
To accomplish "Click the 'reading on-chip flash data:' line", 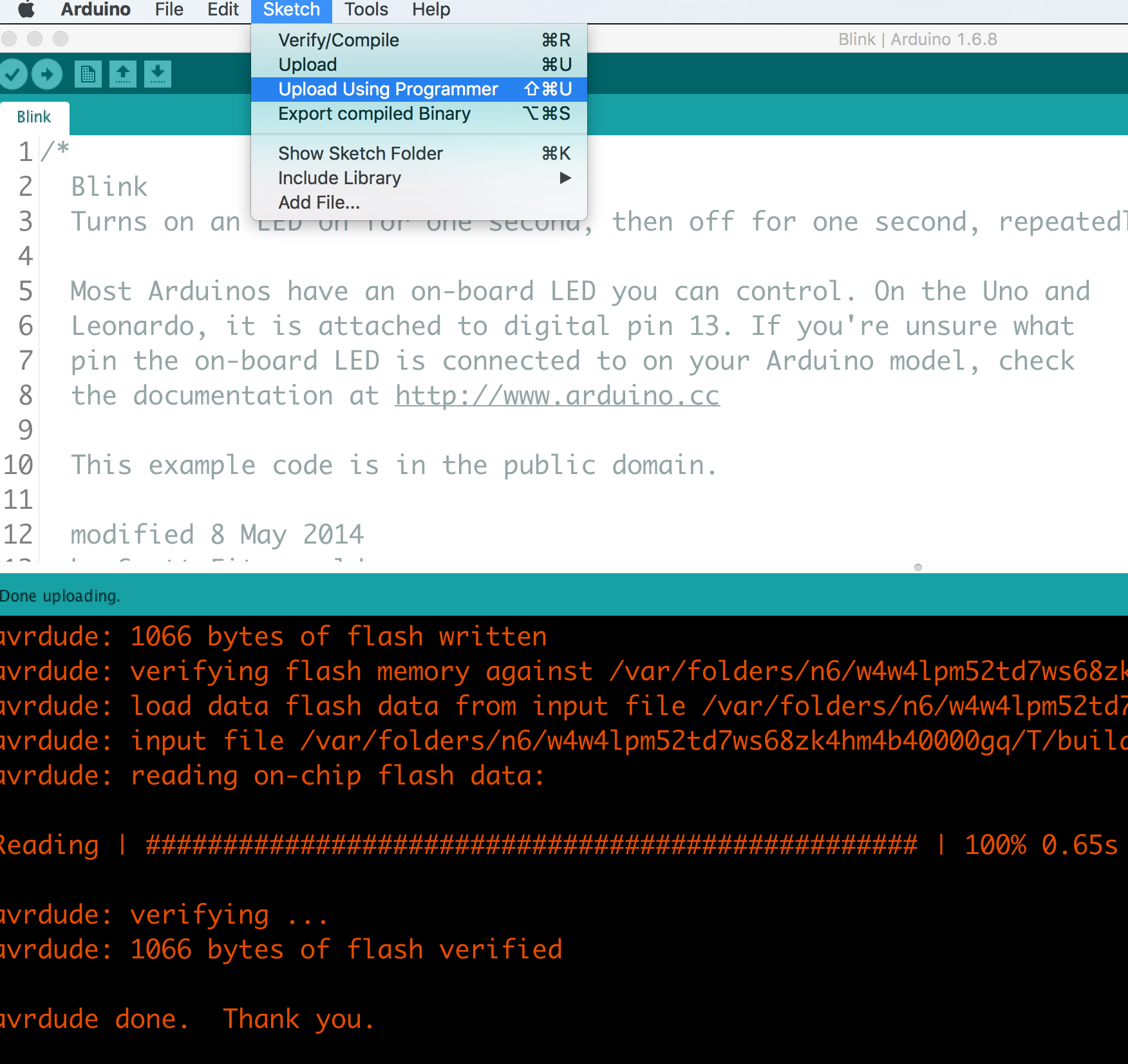I will coord(272,775).
